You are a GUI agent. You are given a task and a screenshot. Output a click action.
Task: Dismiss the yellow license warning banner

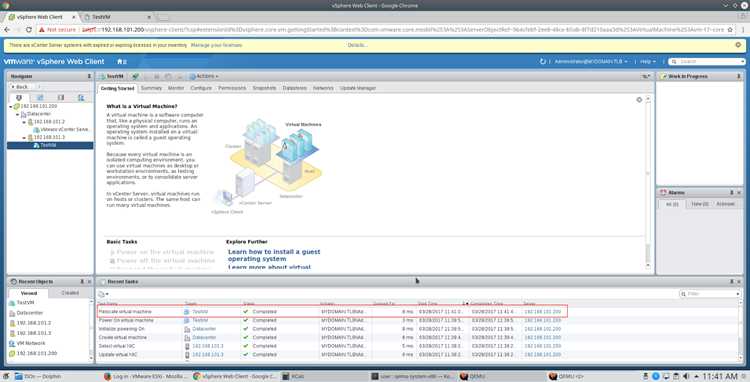[738, 45]
